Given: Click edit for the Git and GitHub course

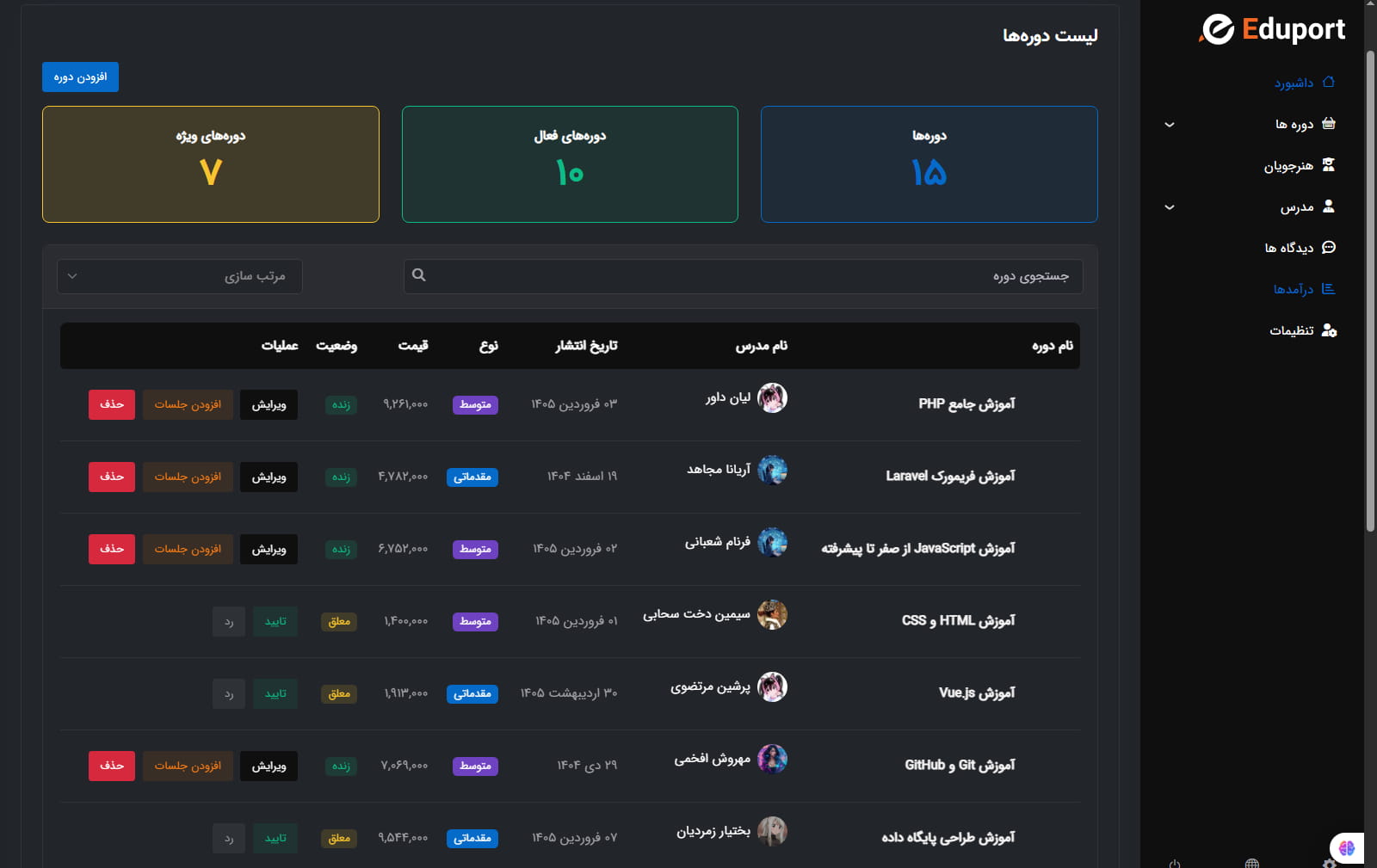Looking at the screenshot, I should click(269, 766).
